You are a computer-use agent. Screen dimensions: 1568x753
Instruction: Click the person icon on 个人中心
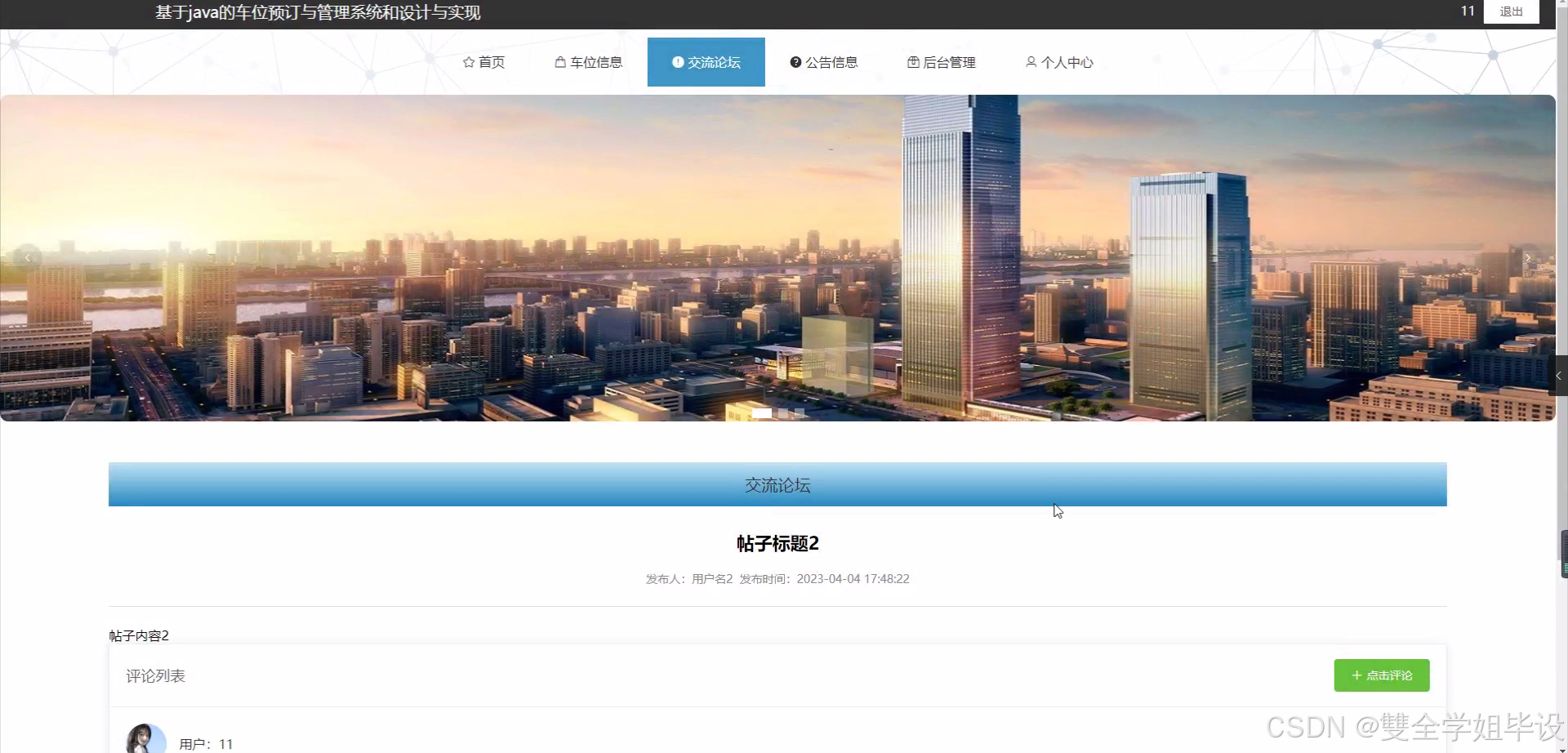[1031, 61]
